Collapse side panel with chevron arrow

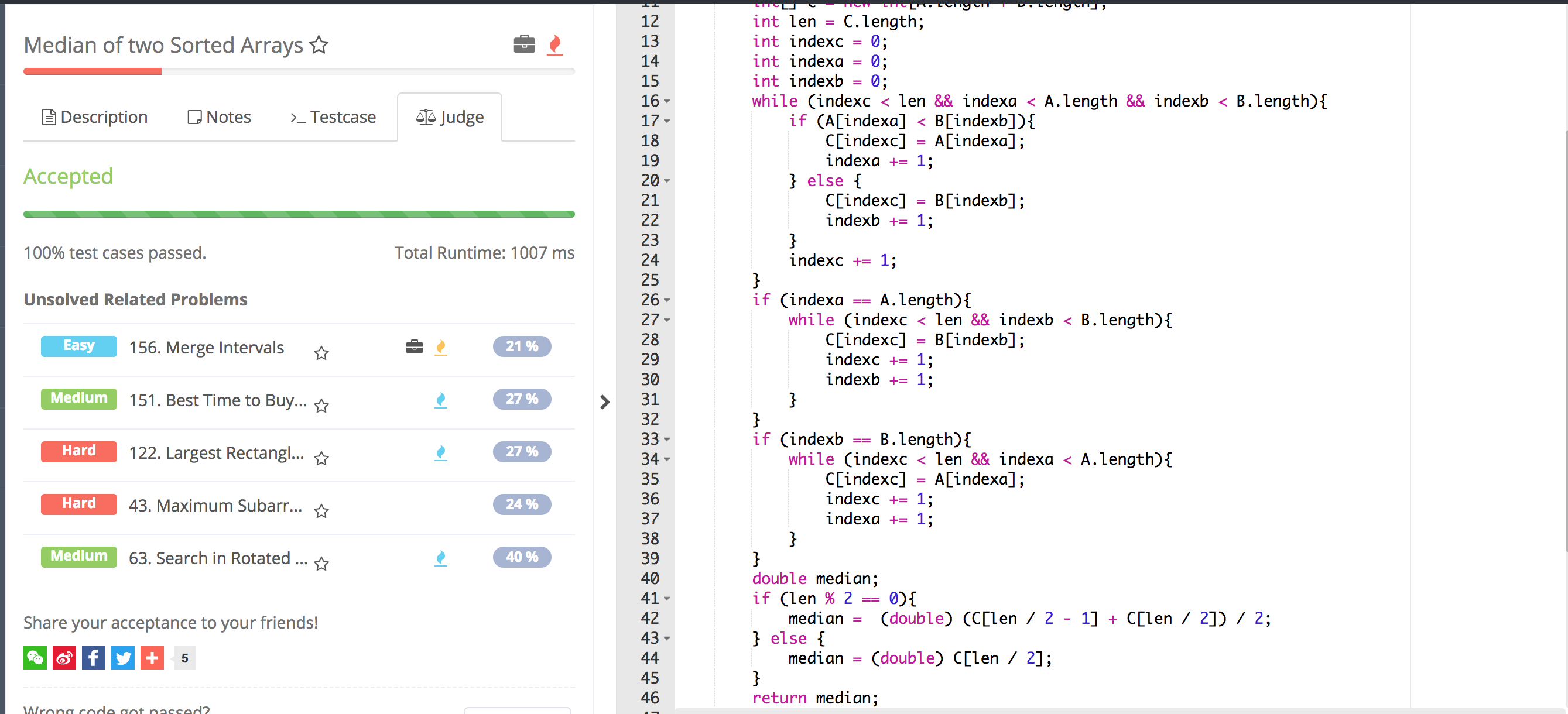[604, 402]
